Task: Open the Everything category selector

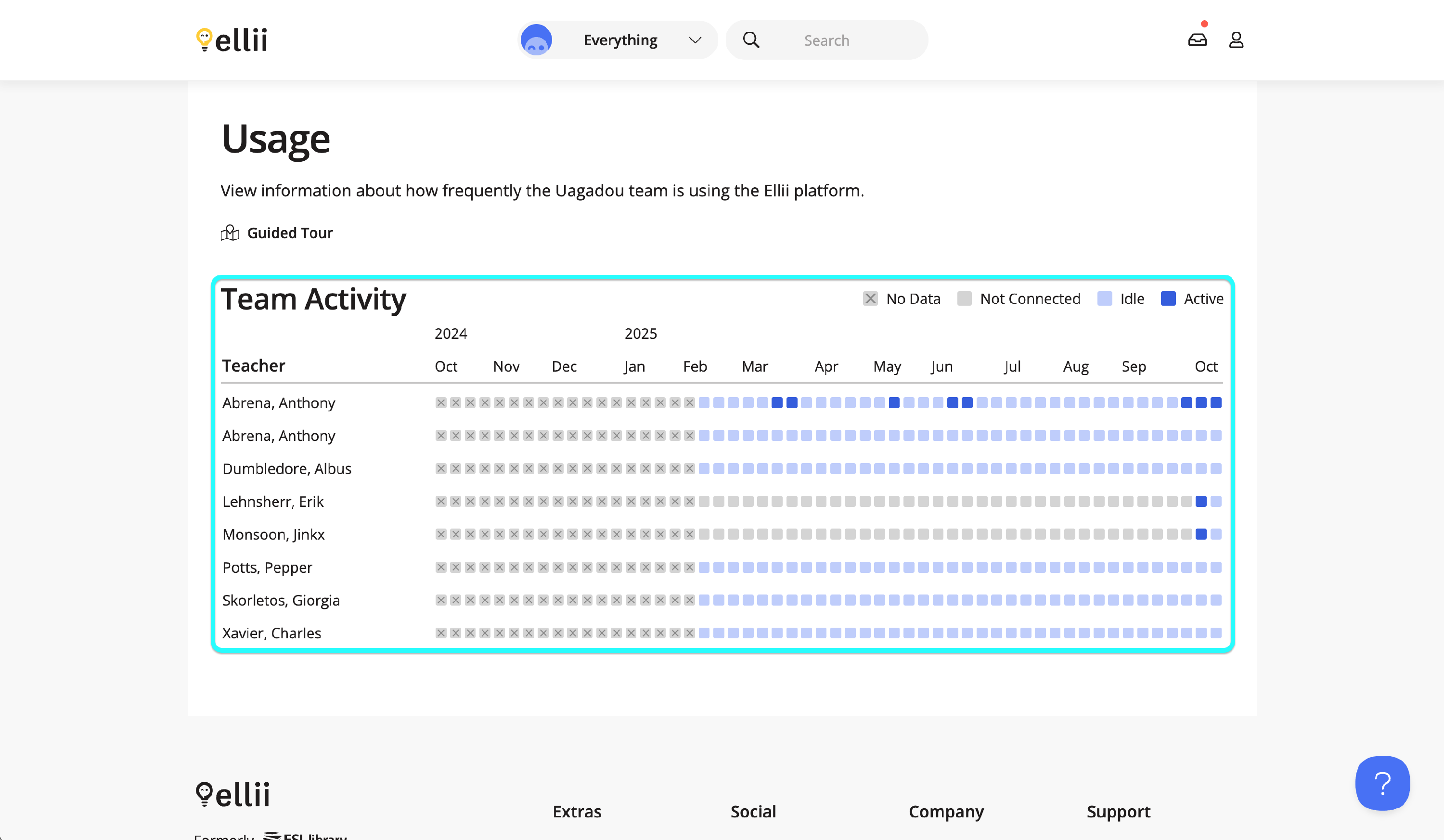Action: coord(619,40)
